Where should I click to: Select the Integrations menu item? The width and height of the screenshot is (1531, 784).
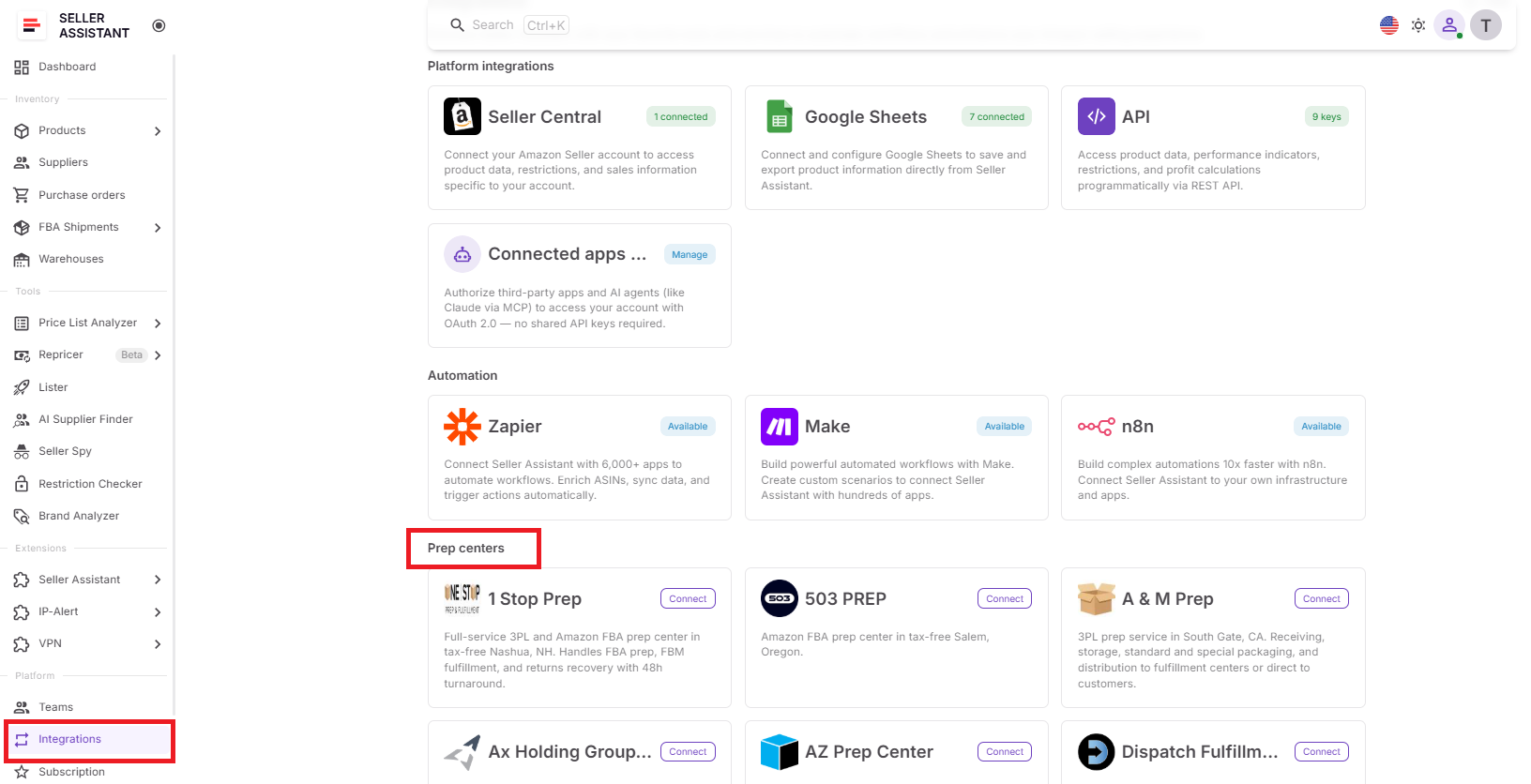(x=89, y=740)
